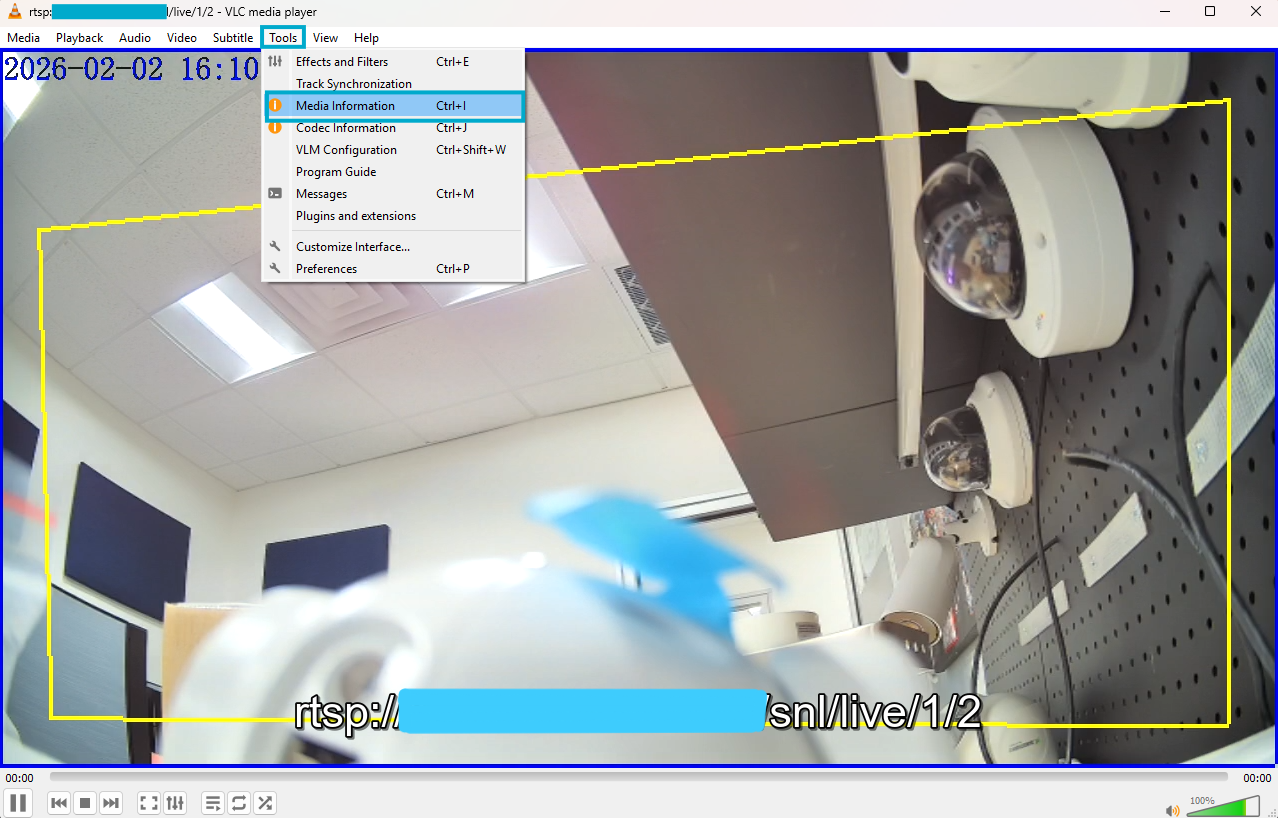
Task: Expand the Media menu
Action: point(23,38)
